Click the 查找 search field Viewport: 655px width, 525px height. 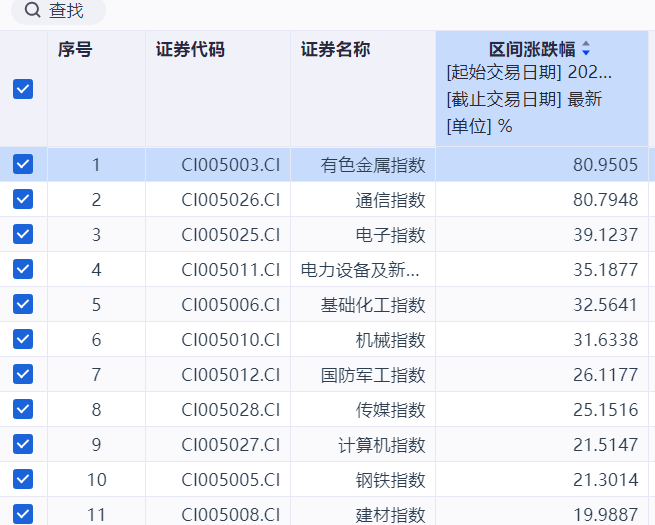(x=58, y=10)
